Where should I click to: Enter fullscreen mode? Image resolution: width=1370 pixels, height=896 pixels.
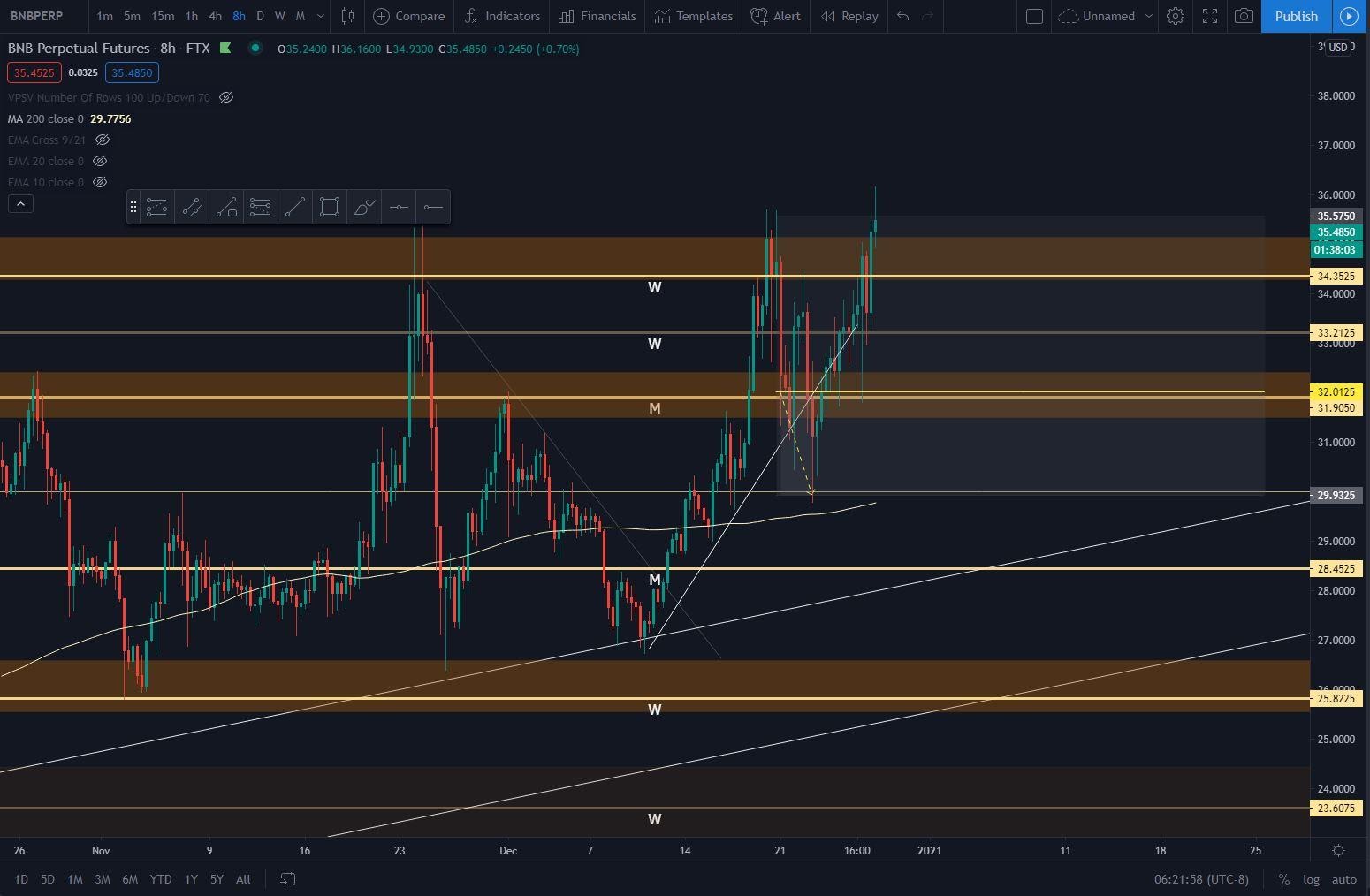coord(1210,16)
